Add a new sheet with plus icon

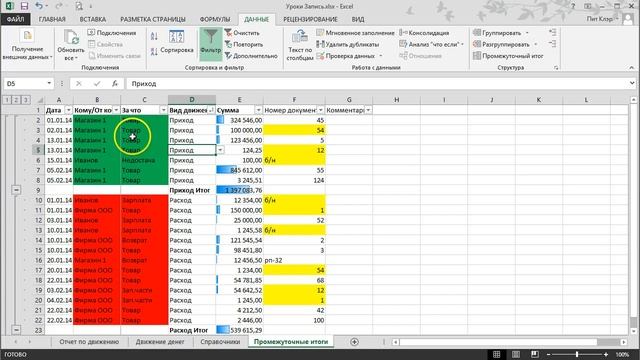pos(354,342)
